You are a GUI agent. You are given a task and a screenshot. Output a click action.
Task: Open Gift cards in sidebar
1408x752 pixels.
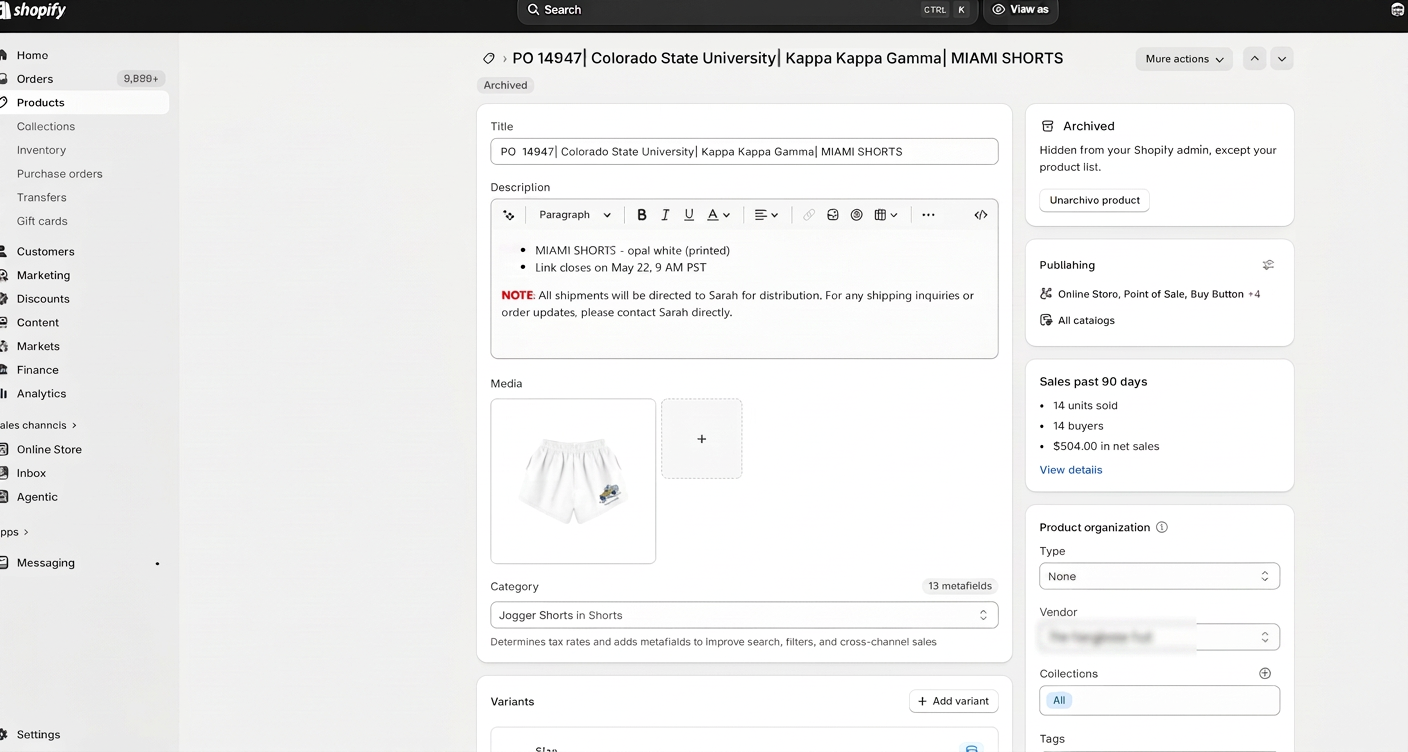[42, 221]
